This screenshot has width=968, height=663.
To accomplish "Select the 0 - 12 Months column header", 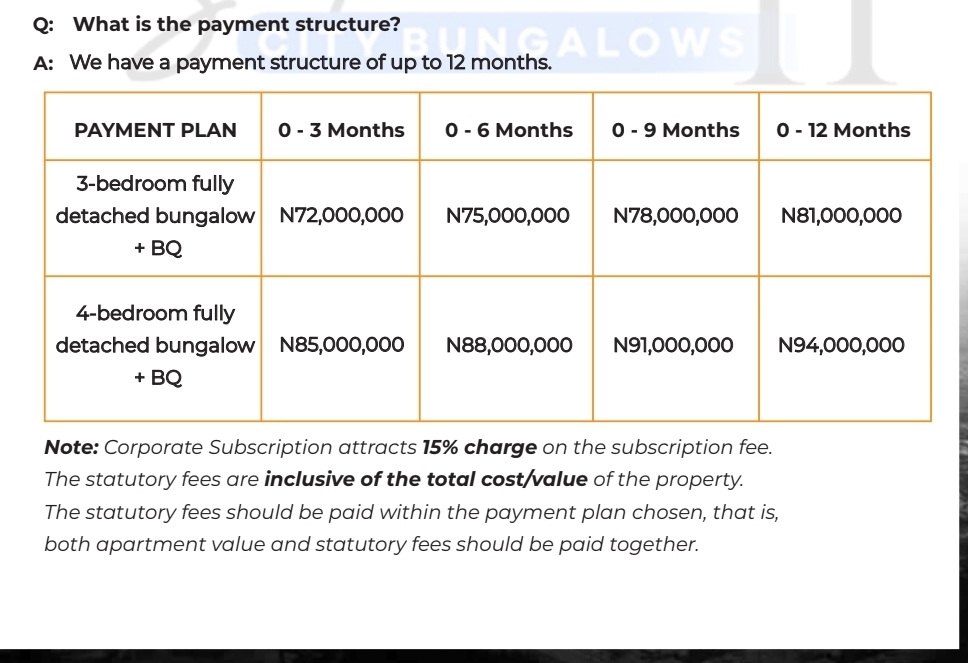I will click(x=845, y=130).
